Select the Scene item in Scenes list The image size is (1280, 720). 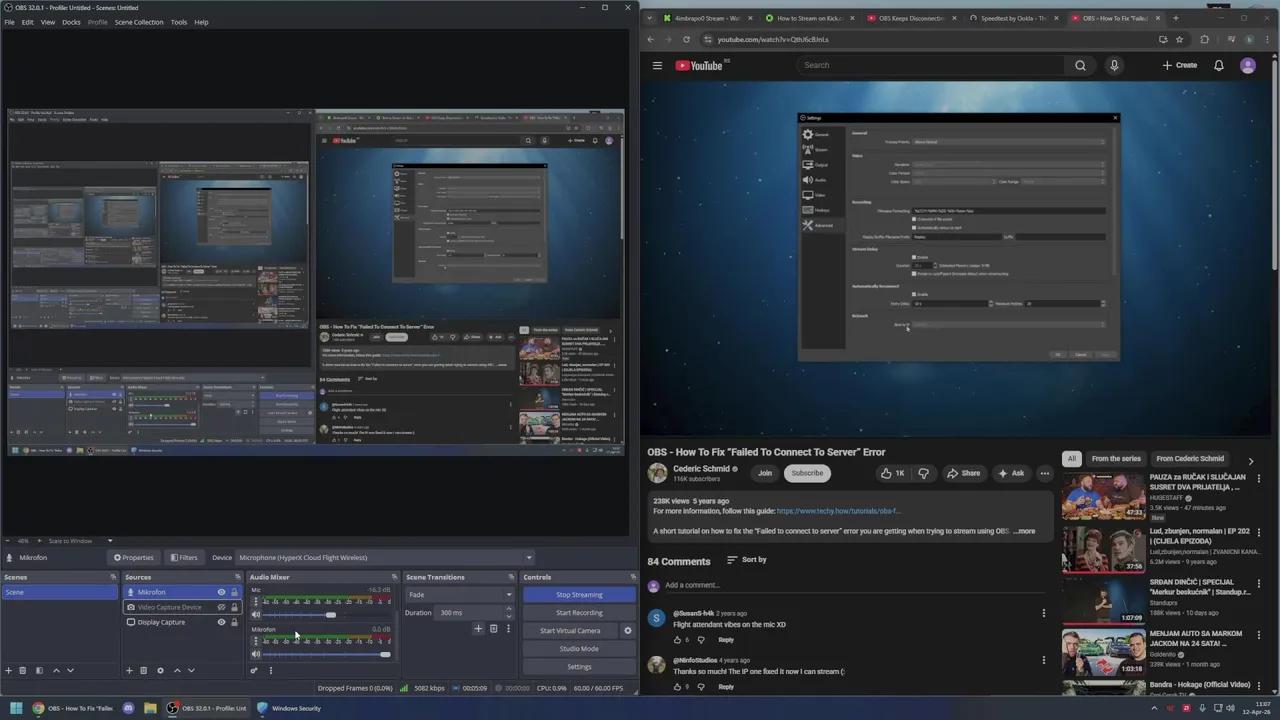click(x=59, y=592)
